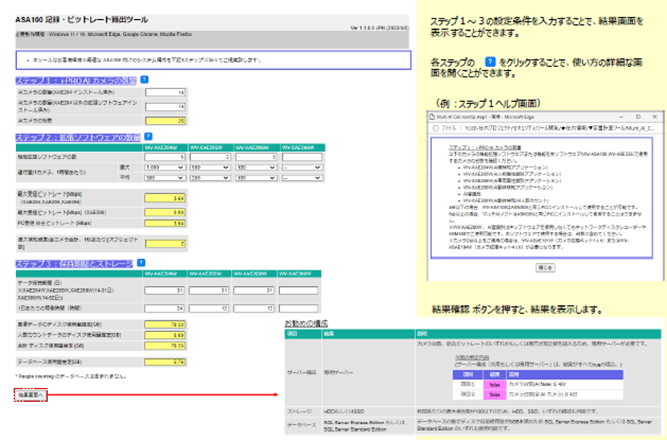Image resolution: width=667 pixels, height=440 pixels.
Task: Click the first AI camera count field in Step 1
Action: (165, 92)
